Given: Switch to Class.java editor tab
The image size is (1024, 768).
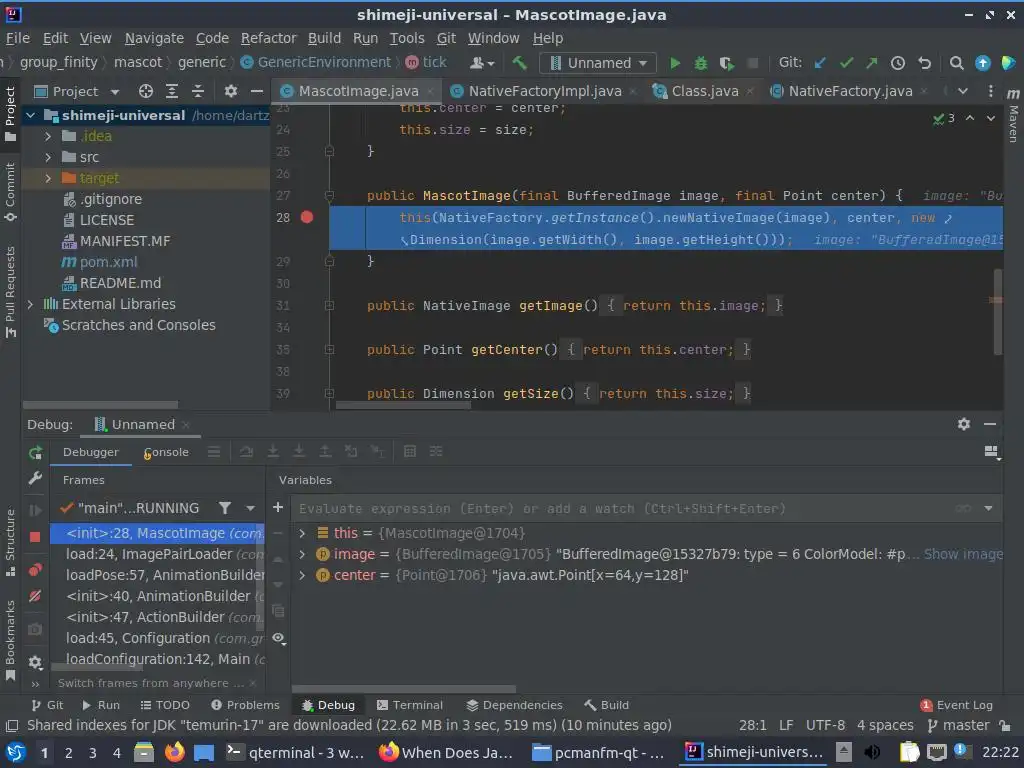Looking at the screenshot, I should click(705, 91).
